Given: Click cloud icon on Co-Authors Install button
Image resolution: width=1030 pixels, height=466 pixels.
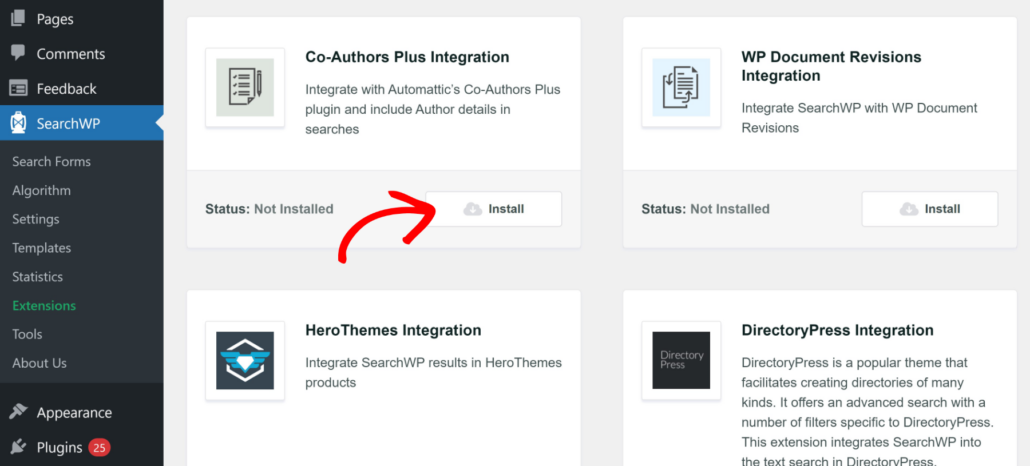Looking at the screenshot, I should coord(472,209).
